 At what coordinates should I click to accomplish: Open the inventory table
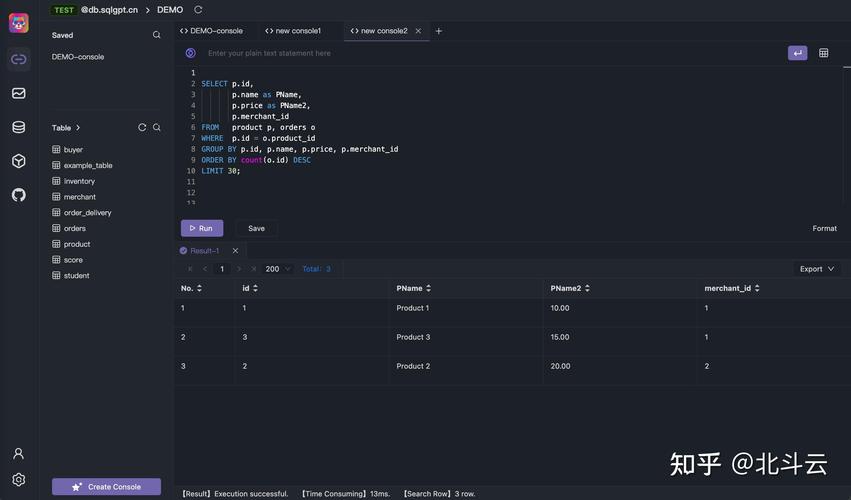(73, 181)
